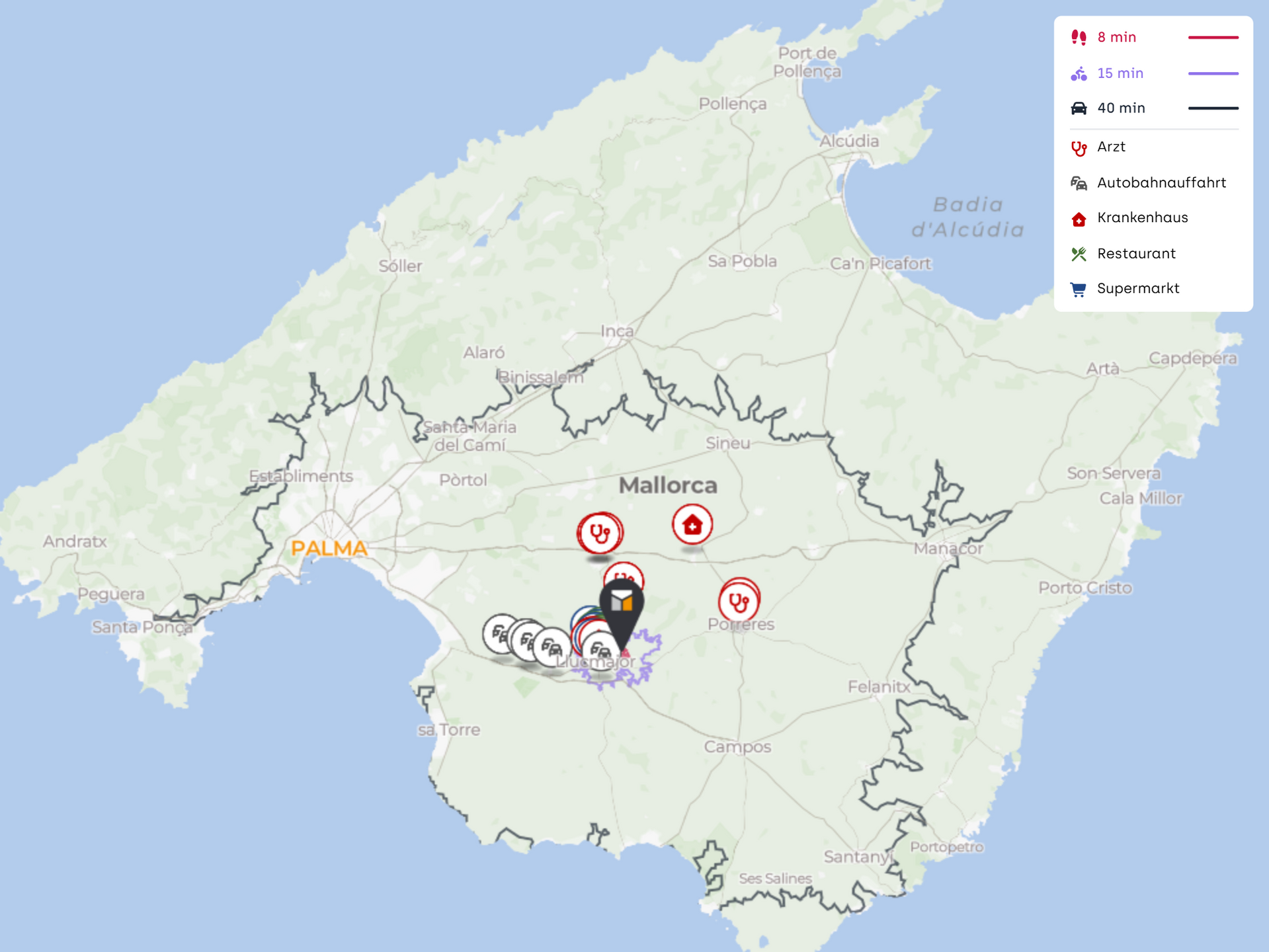Viewport: 1269px width, 952px height.
Task: Click the orange PALMA city label
Action: [329, 548]
